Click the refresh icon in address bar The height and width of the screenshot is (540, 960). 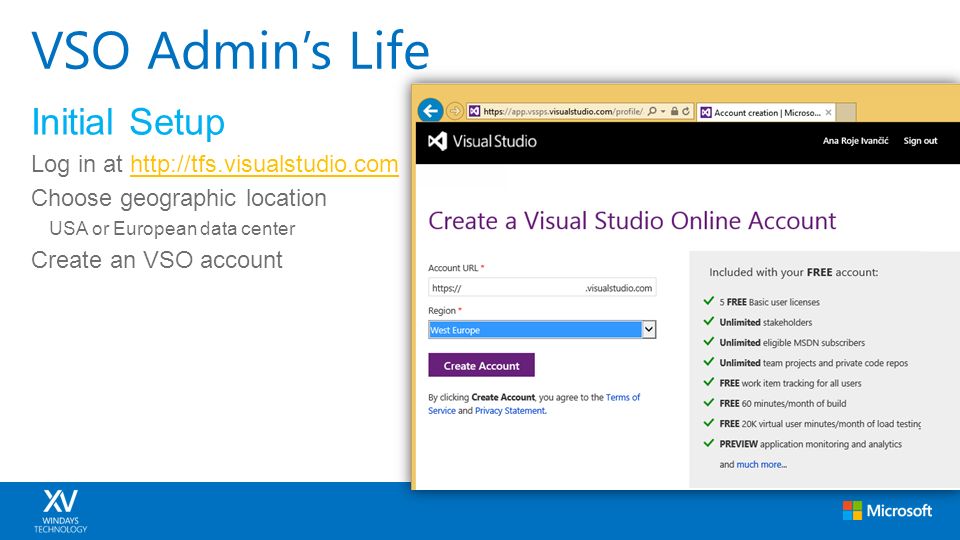tap(686, 111)
